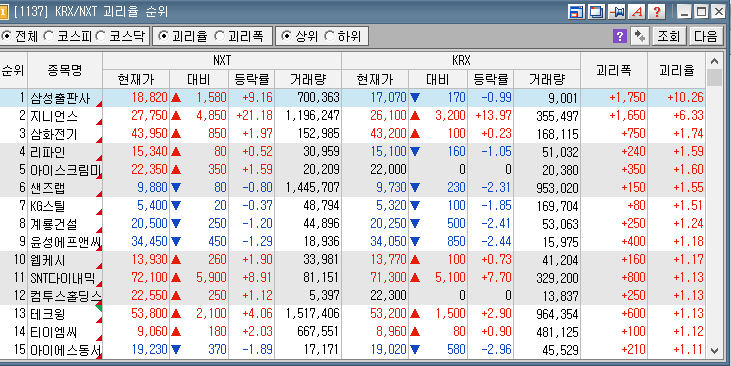Click the KRX group header
Image resolution: width=731 pixels, height=366 pixels.
[x=461, y=61]
